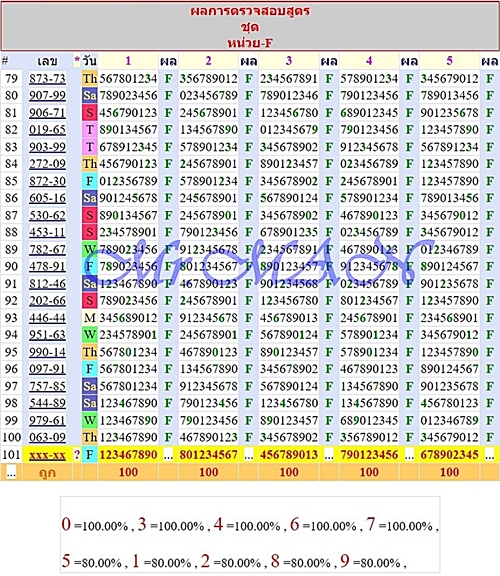Select column 3 header
Image resolution: width=500 pixels, height=576 pixels.
(289, 61)
